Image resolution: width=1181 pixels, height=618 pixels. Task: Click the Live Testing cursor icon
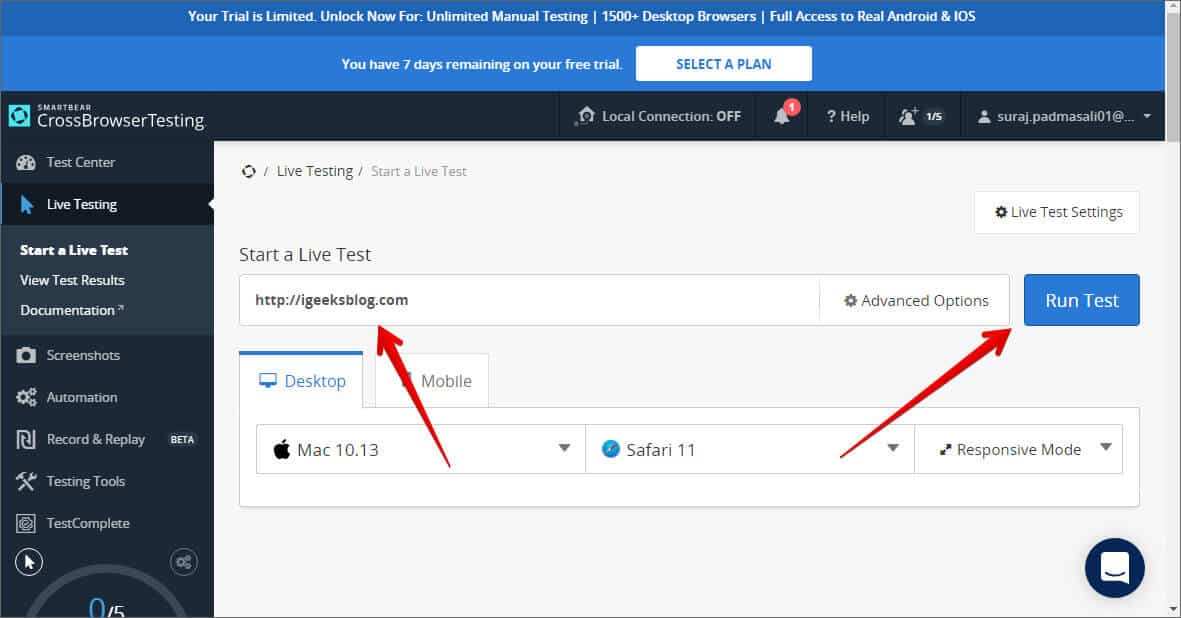pos(26,205)
